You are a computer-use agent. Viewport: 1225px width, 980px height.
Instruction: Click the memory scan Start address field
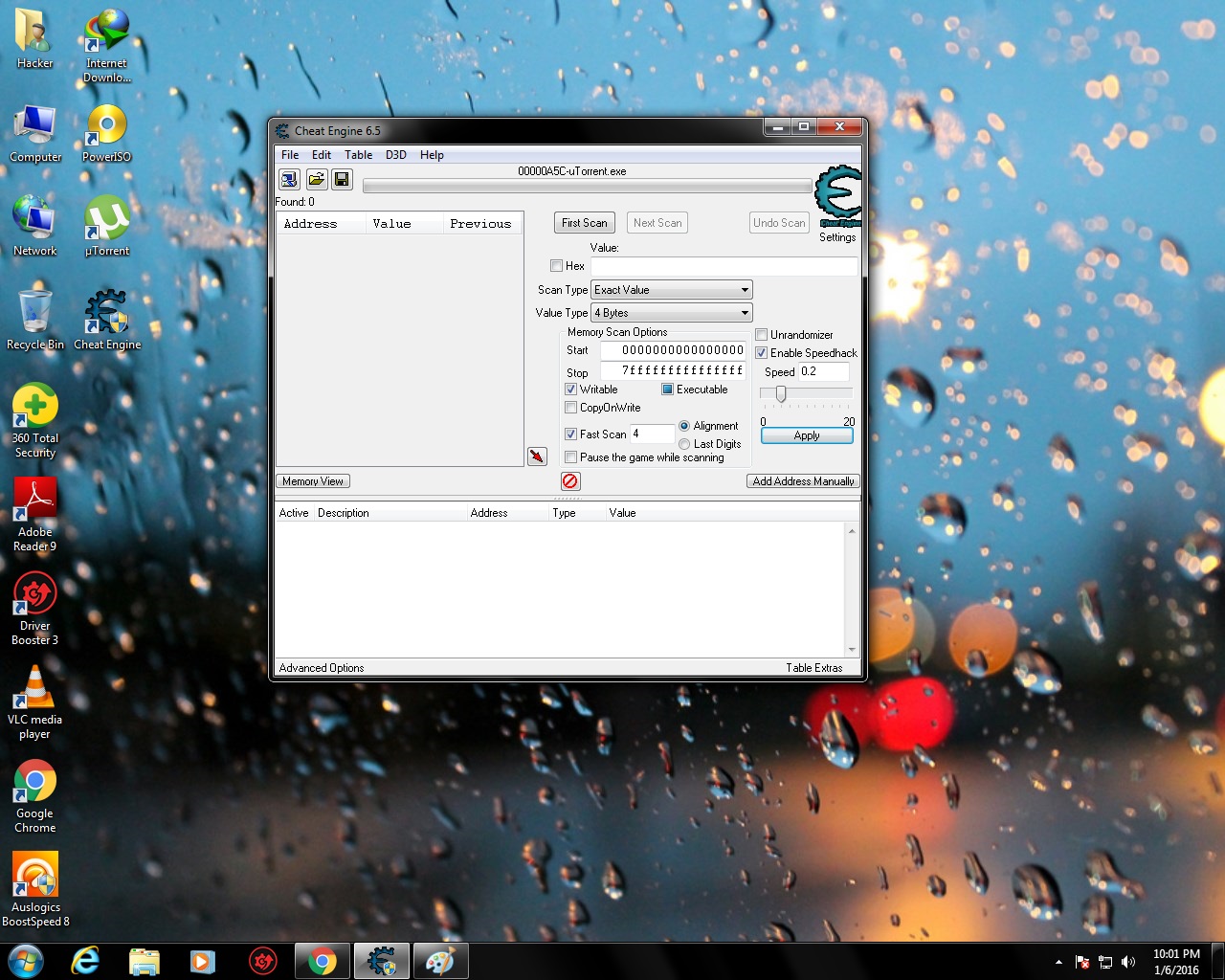(x=673, y=350)
